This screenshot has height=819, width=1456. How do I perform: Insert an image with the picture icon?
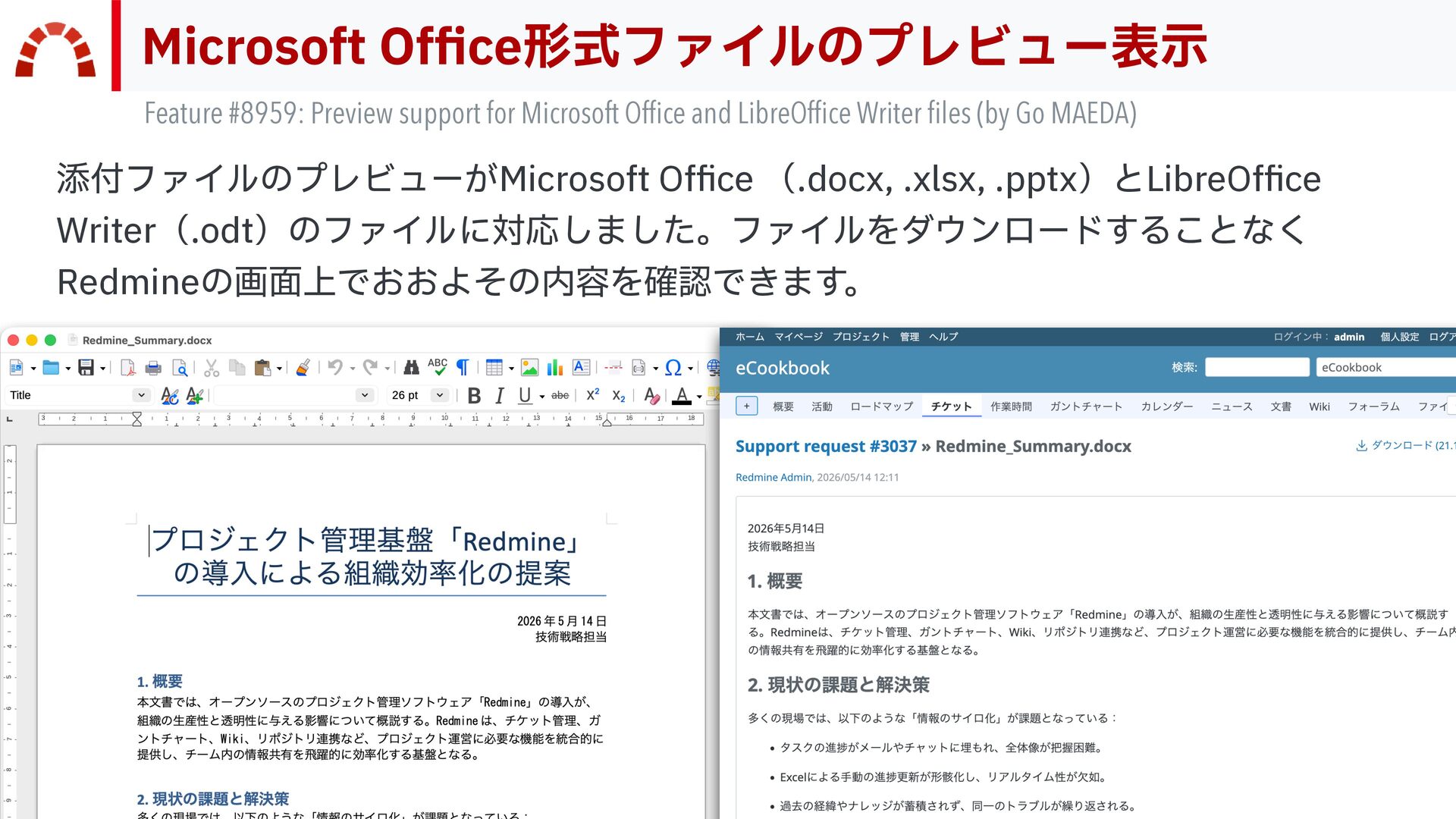tap(529, 369)
